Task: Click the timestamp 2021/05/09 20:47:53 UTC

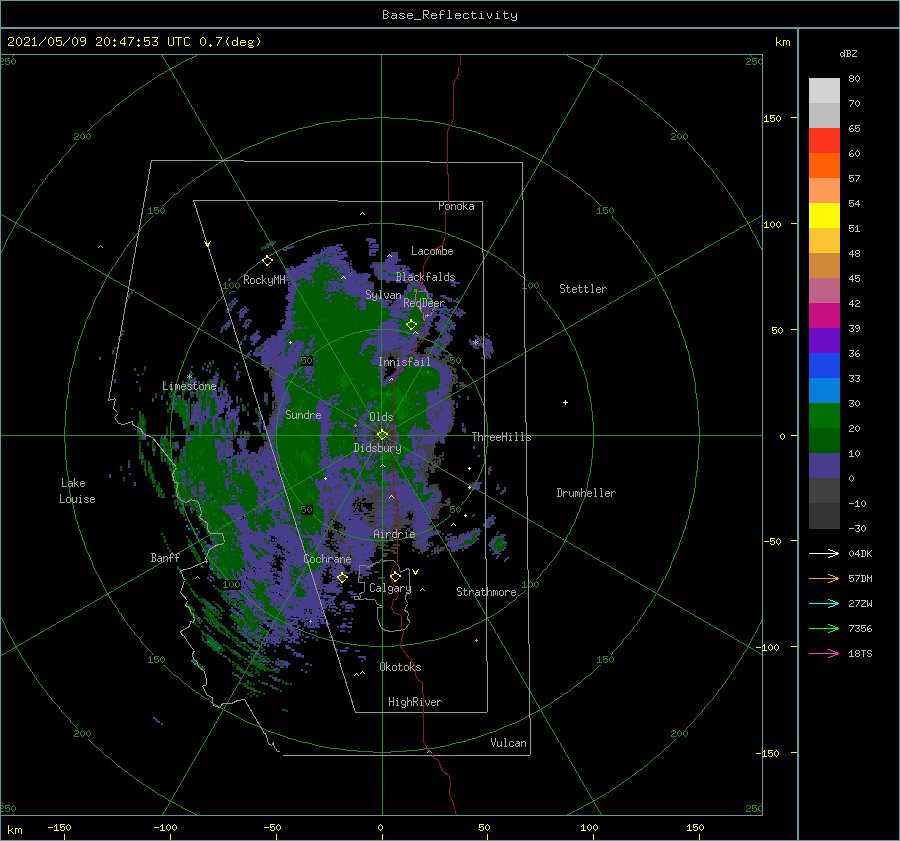Action: pos(99,41)
